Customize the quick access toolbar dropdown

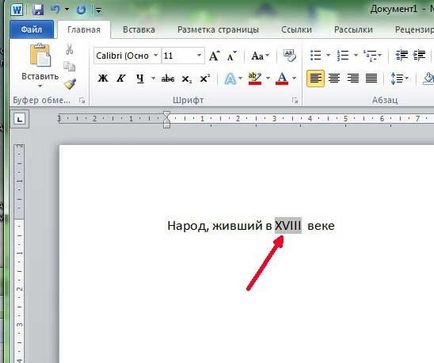(98, 10)
